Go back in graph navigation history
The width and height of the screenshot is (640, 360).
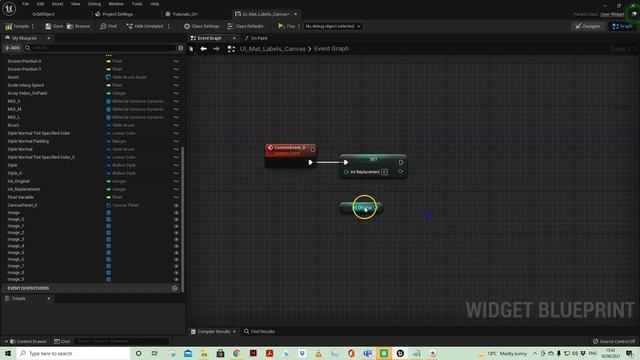pos(203,49)
